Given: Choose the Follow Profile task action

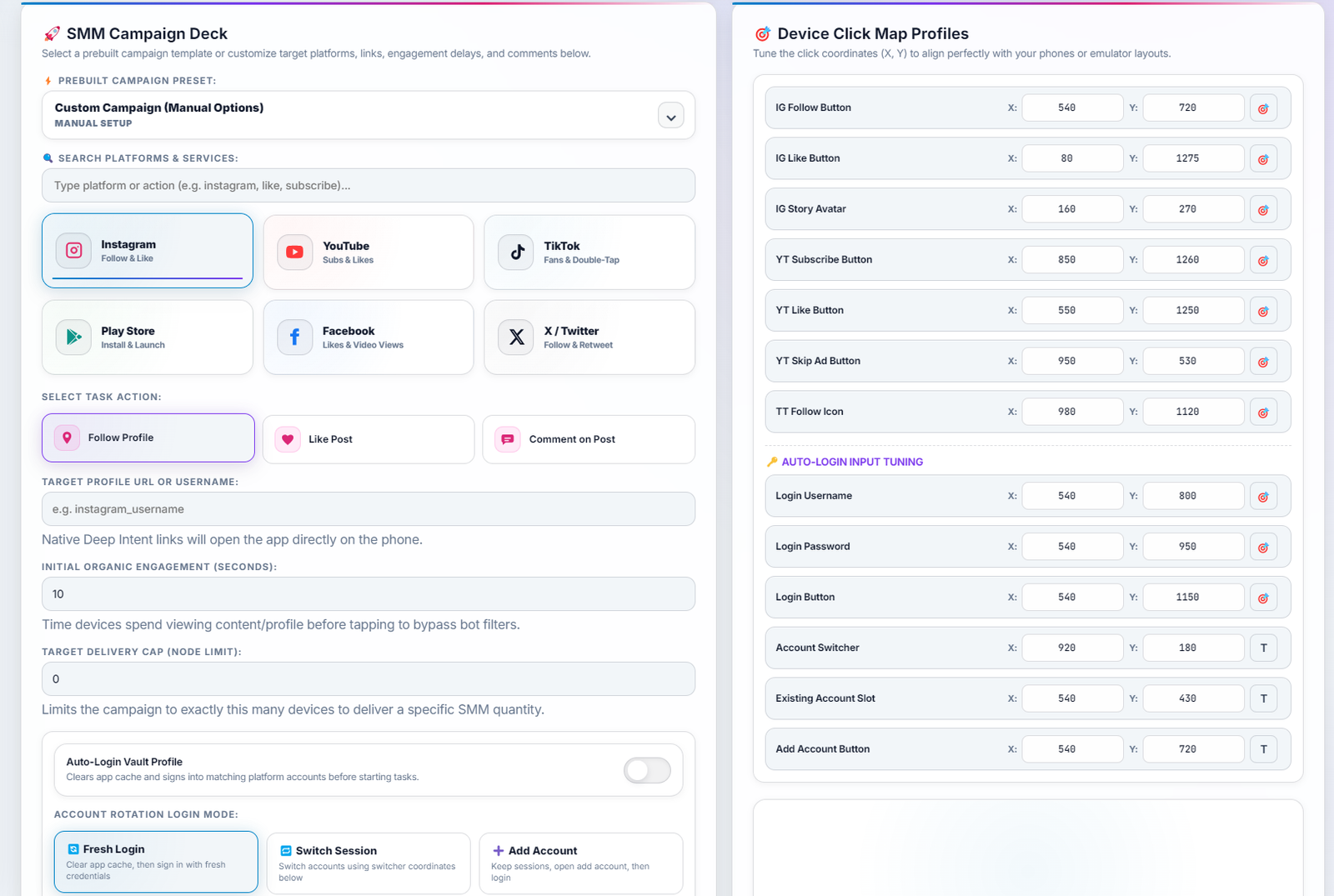Looking at the screenshot, I should (x=148, y=438).
